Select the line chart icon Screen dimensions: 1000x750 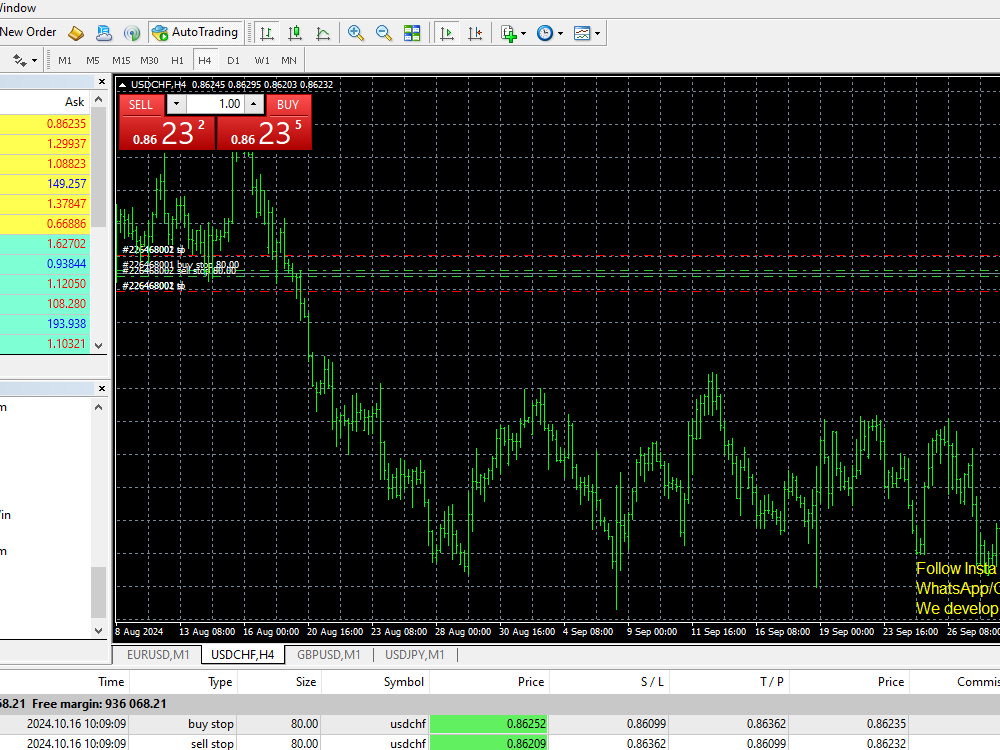point(323,33)
